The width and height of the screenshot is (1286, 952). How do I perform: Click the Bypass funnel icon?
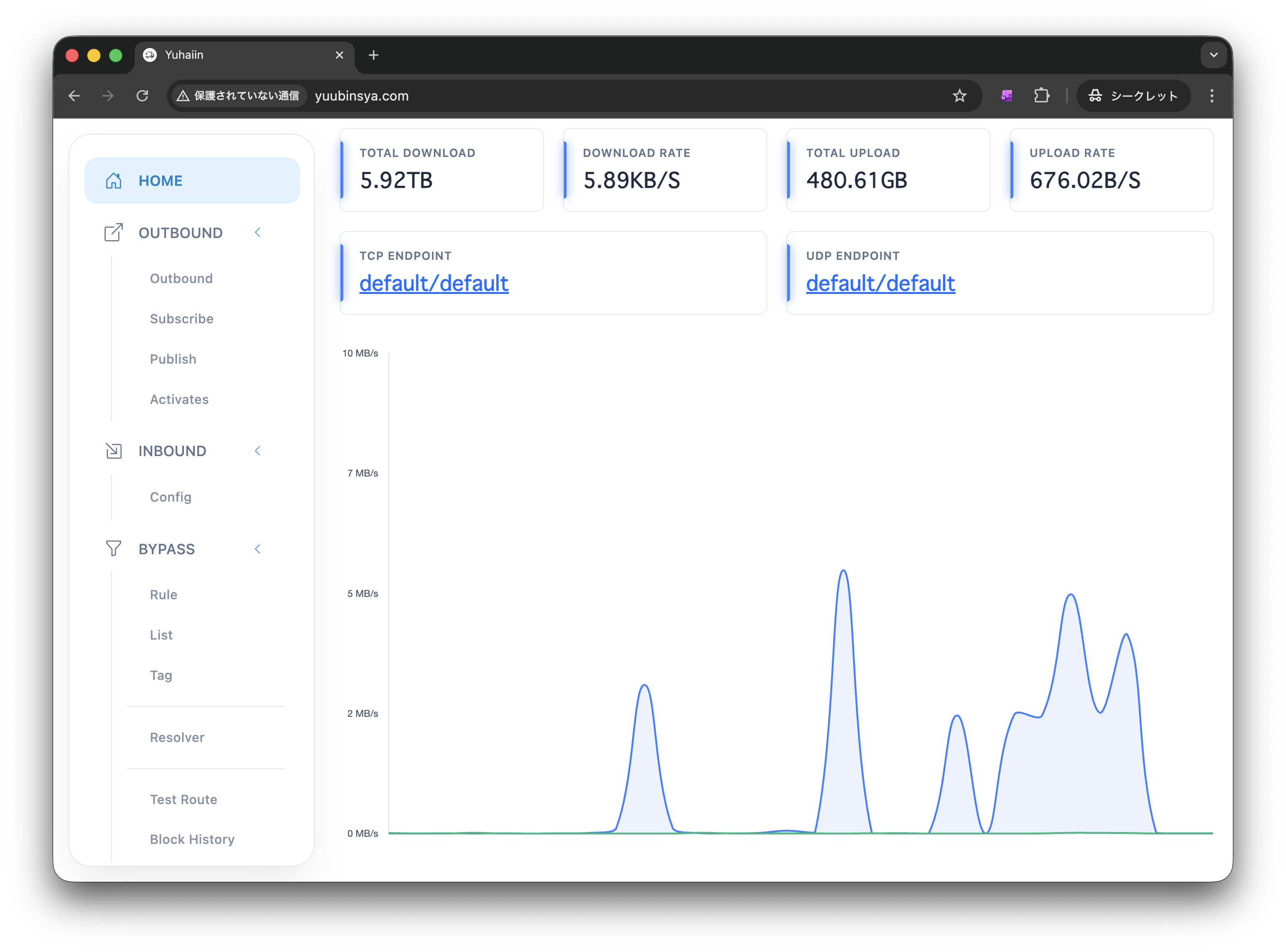113,549
